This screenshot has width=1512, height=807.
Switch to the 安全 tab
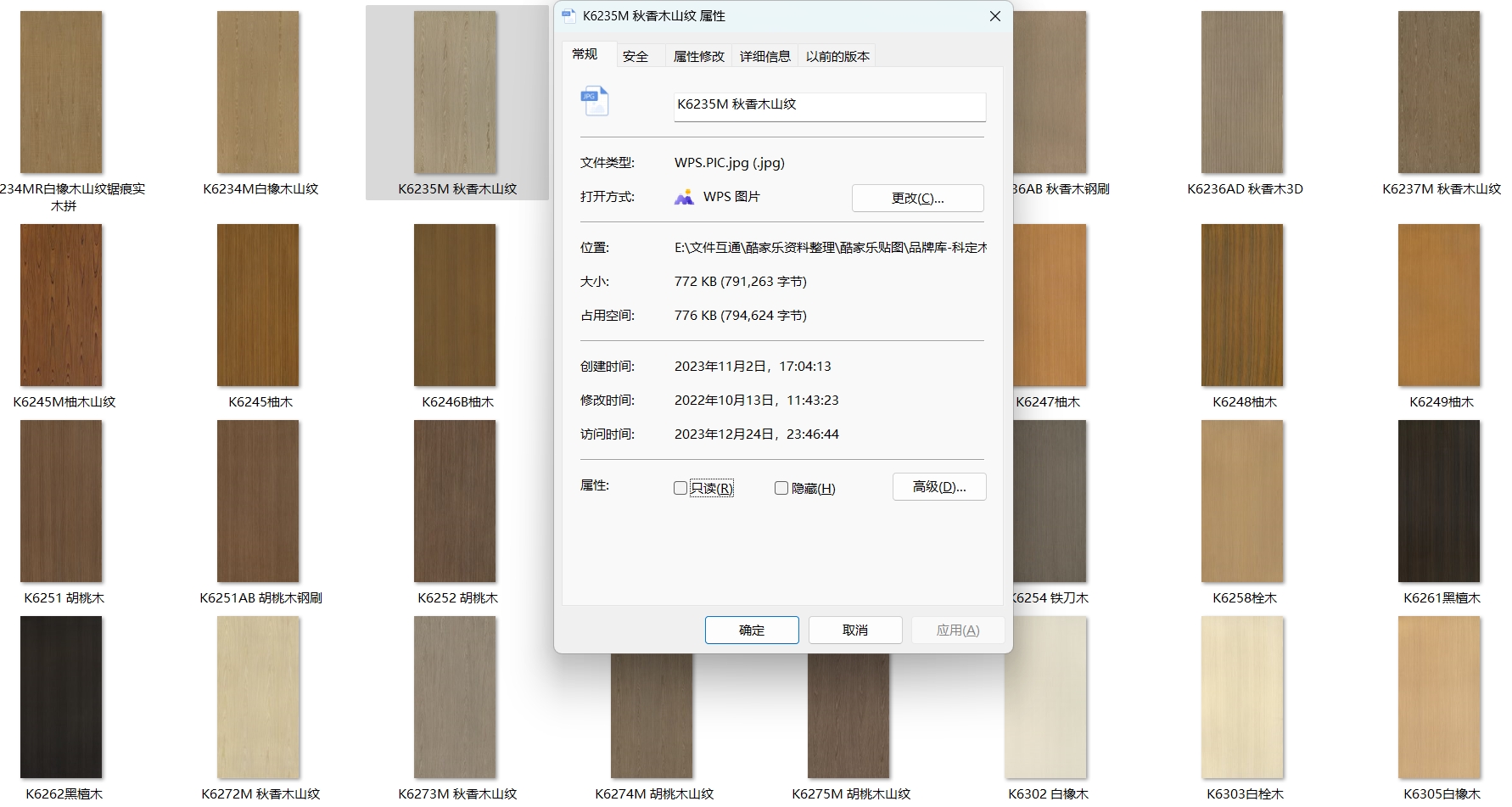636,56
